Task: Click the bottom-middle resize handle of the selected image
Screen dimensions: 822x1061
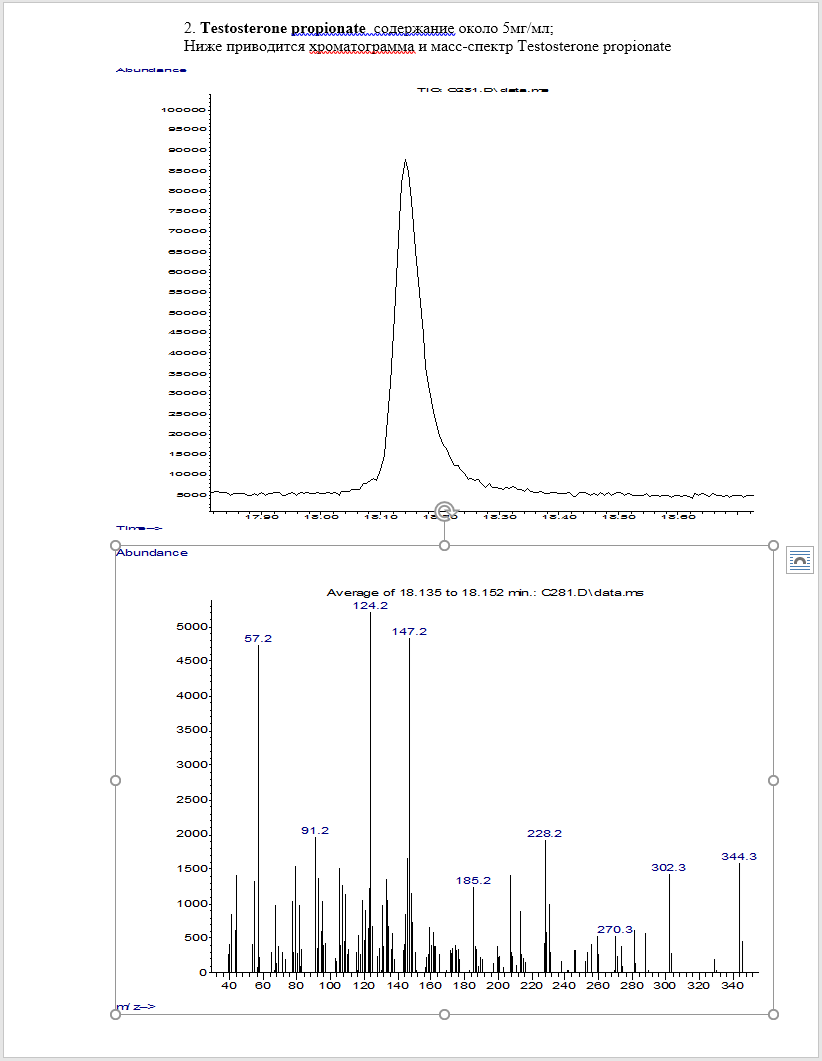Action: pos(445,1014)
